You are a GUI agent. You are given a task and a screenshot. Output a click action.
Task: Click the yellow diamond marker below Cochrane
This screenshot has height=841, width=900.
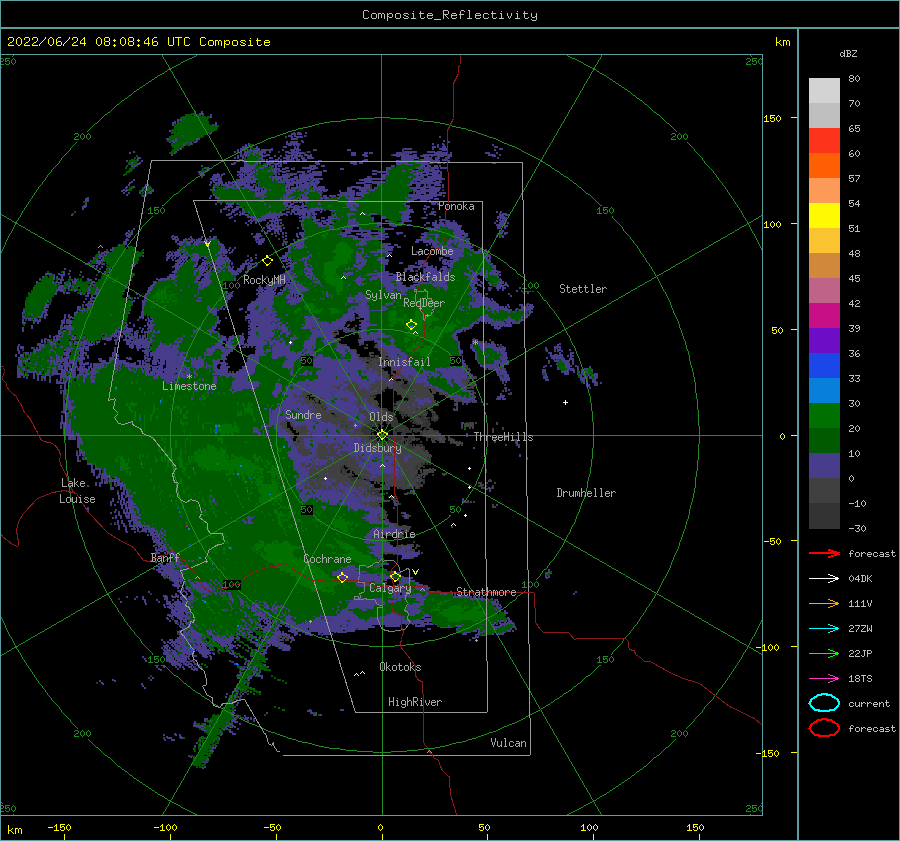[343, 577]
